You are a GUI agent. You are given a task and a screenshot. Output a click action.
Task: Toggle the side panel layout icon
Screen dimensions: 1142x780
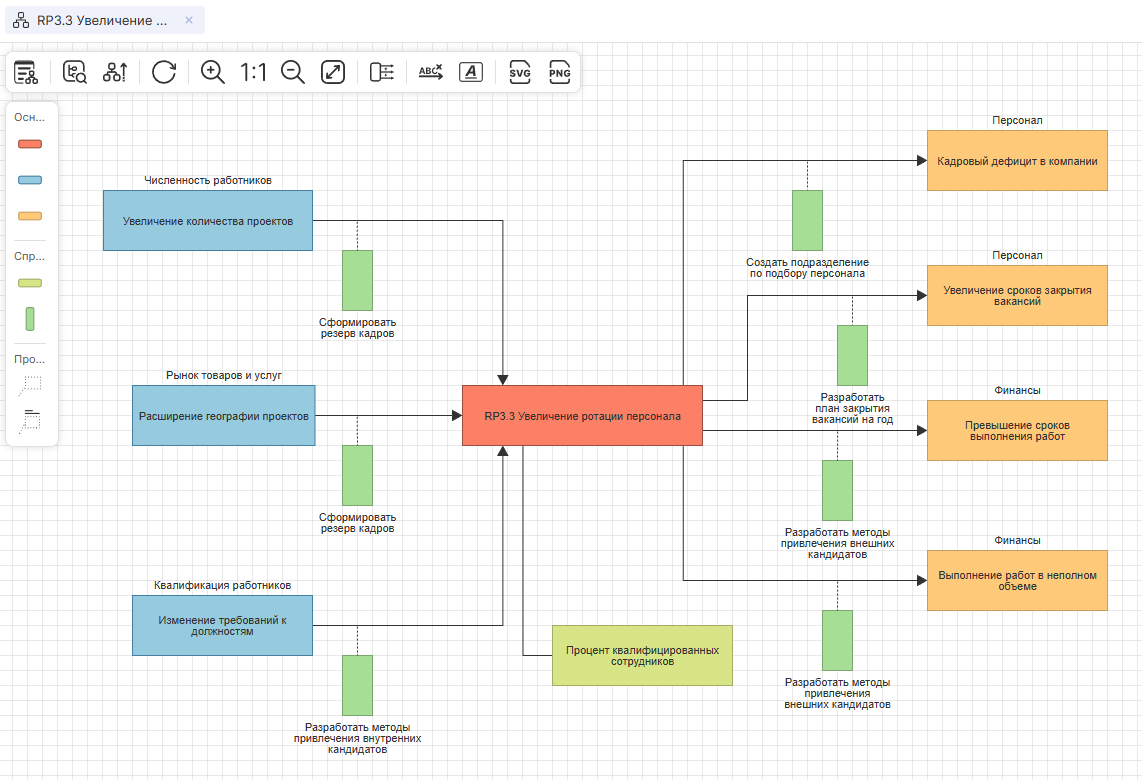tap(382, 72)
